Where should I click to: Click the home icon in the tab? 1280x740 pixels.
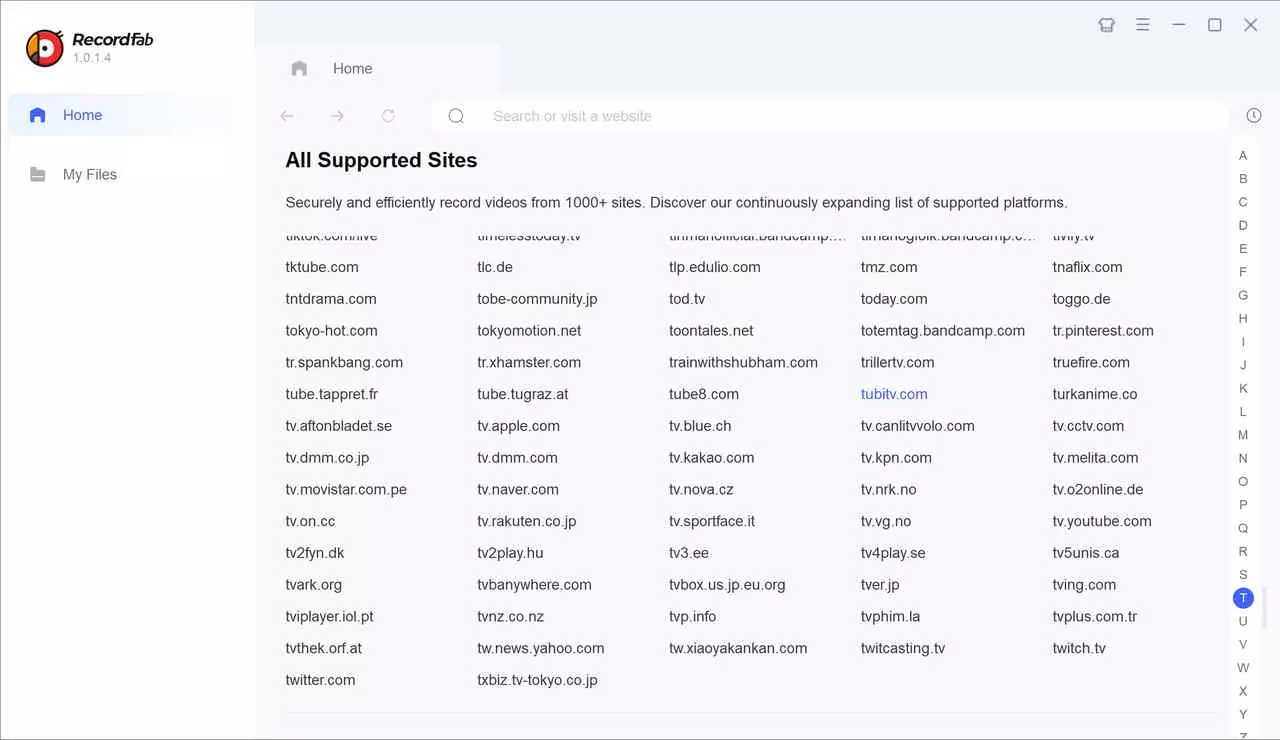coord(299,68)
